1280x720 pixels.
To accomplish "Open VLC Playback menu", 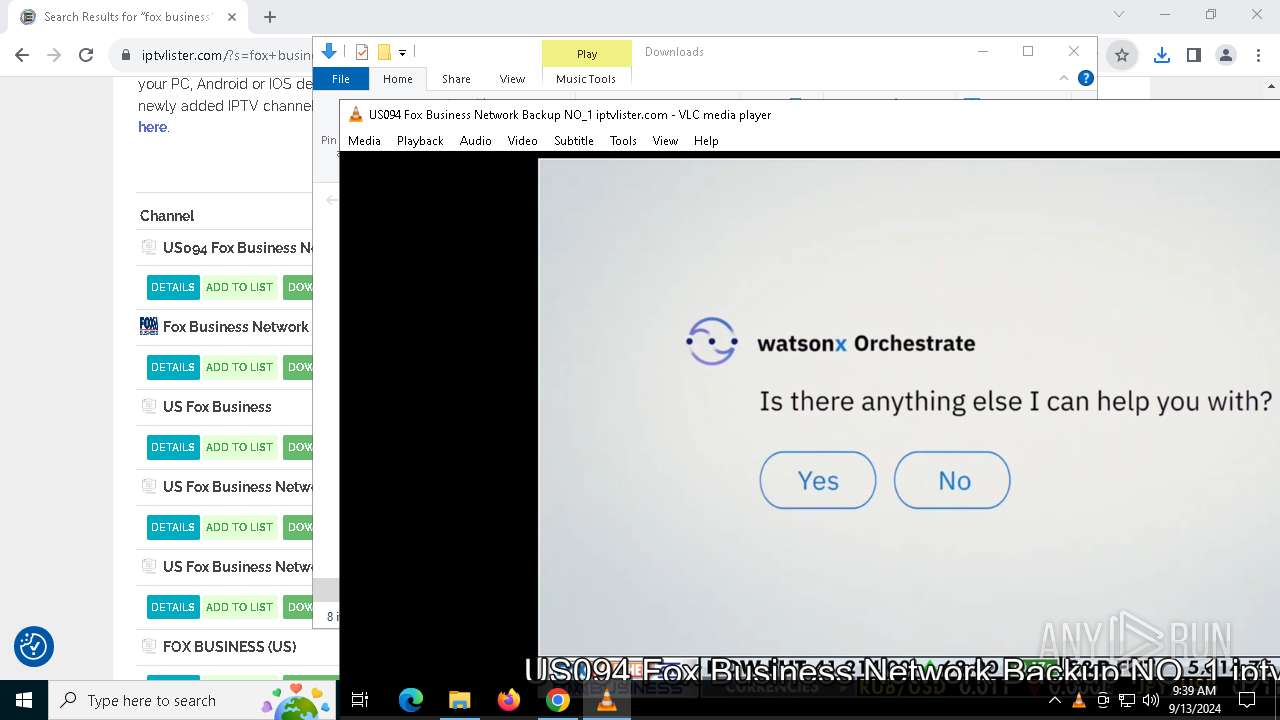I will (420, 141).
